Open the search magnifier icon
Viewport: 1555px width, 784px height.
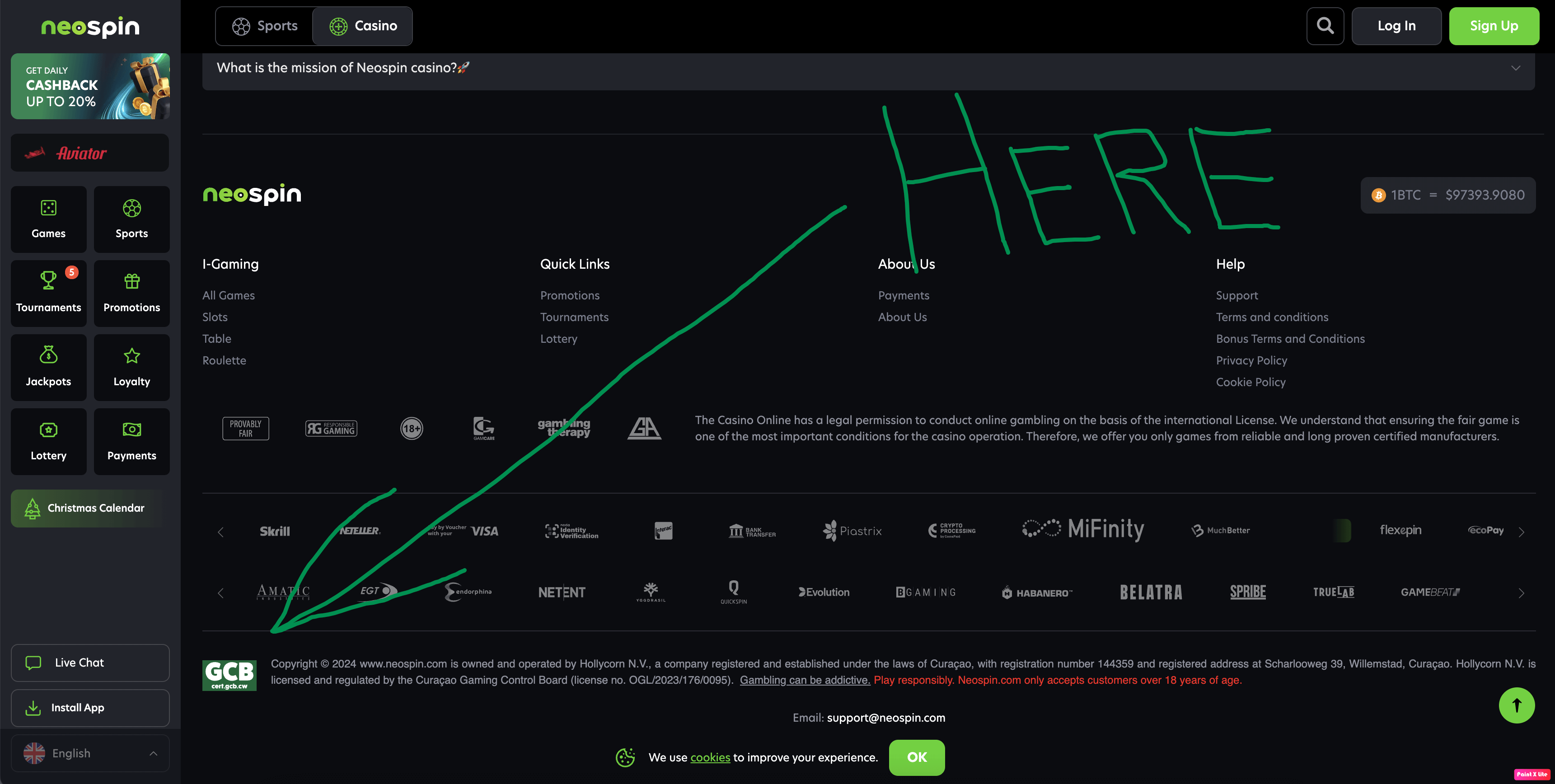click(1325, 26)
